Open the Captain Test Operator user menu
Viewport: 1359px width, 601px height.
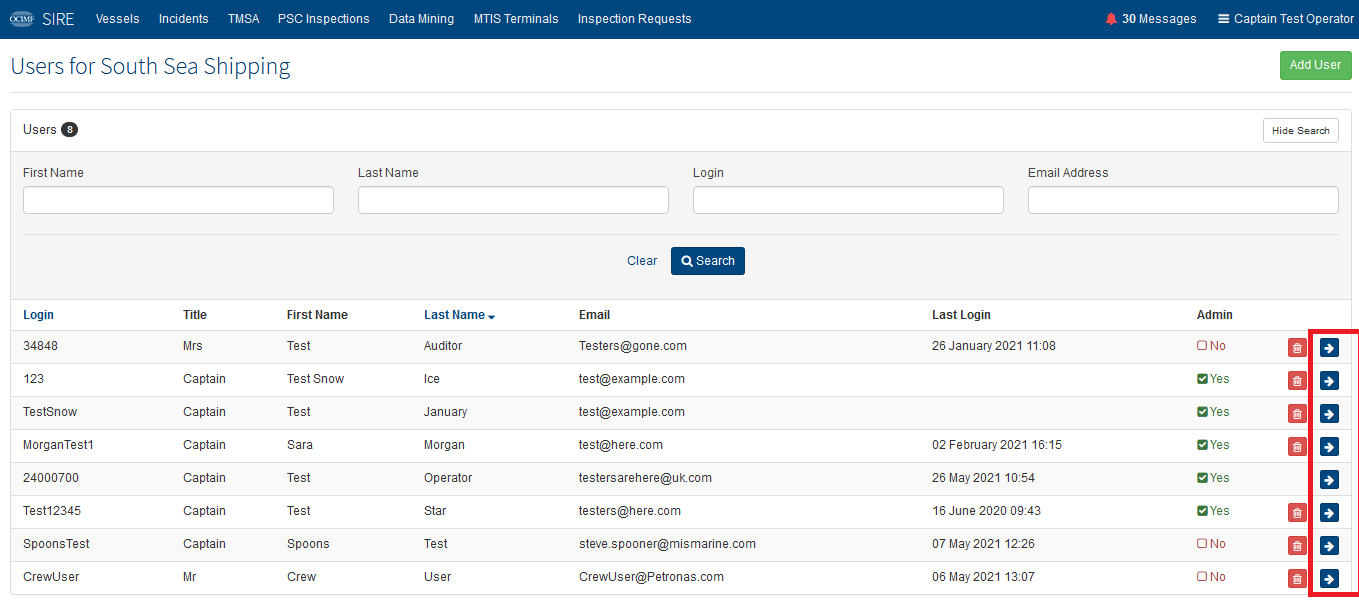pyautogui.click(x=1285, y=19)
